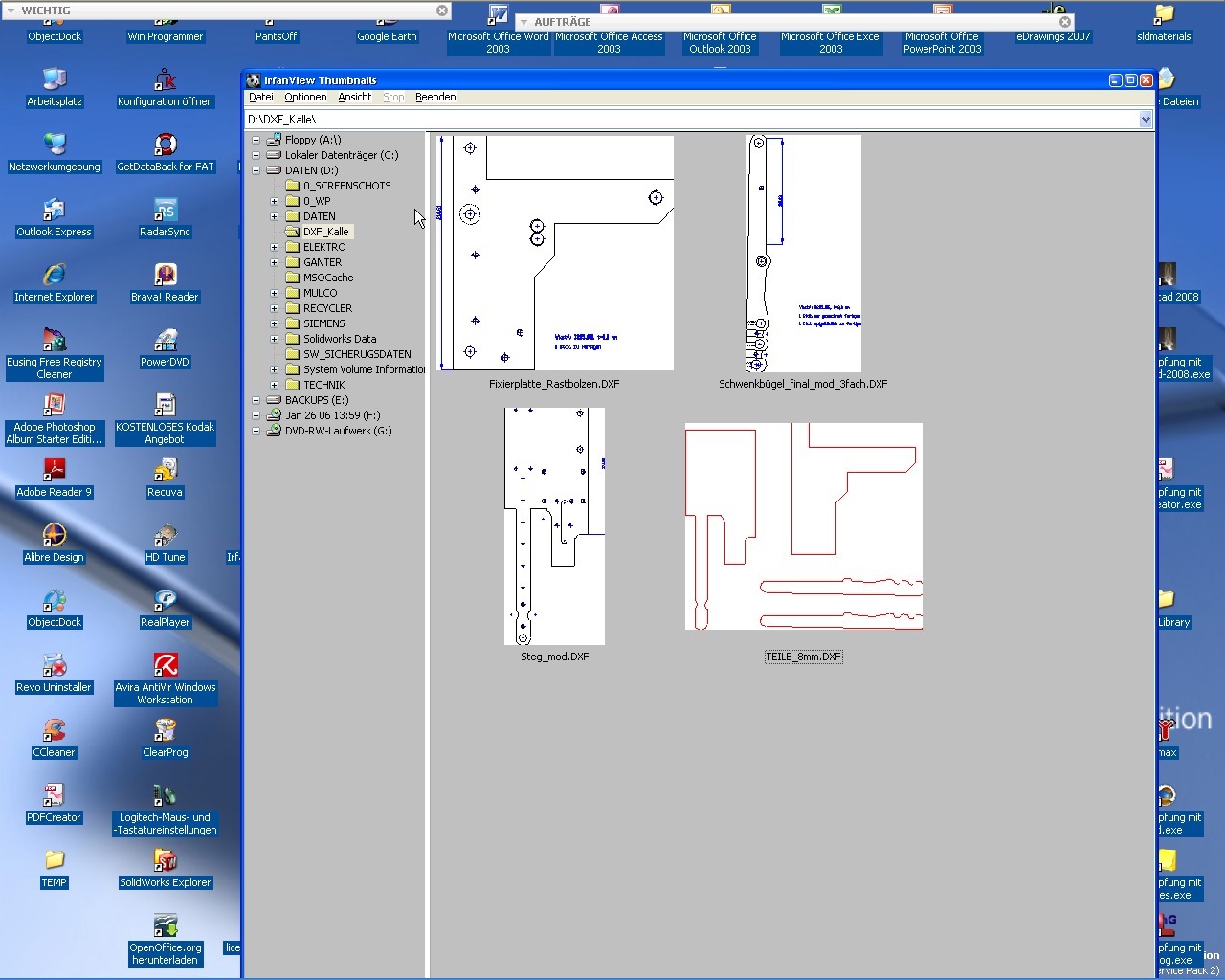
Task: Click the Adobe Photoshop Album Starter icon
Action: [55, 406]
